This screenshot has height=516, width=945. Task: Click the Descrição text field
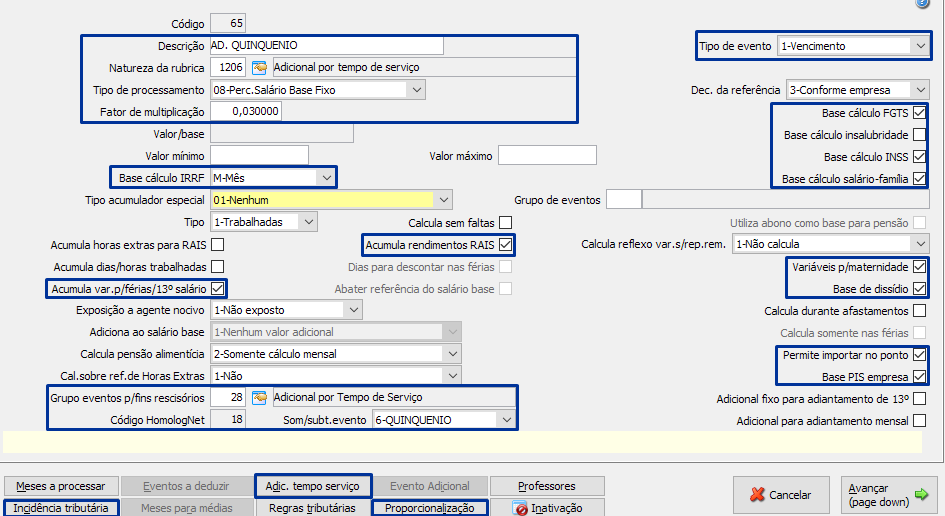click(326, 46)
